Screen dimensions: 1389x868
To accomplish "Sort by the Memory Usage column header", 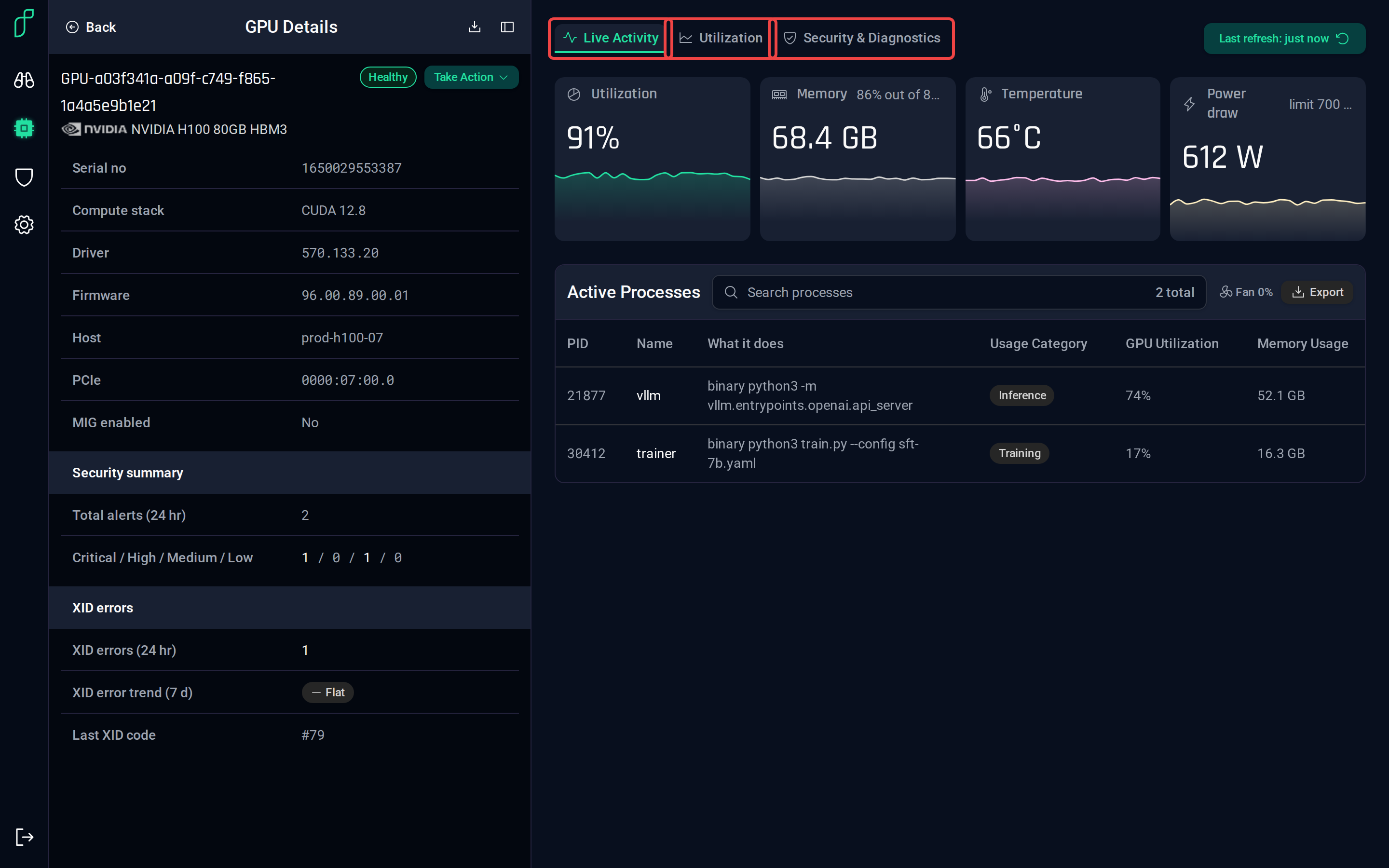I will [x=1302, y=343].
